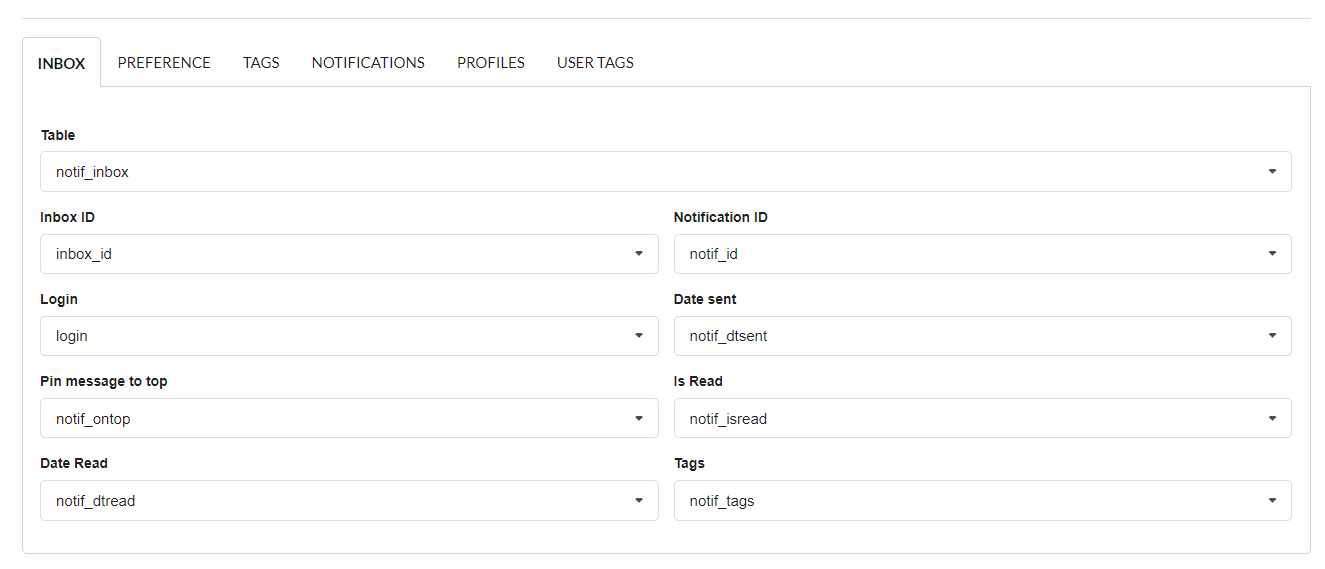Click the "Inbox ID" label text
The height and width of the screenshot is (569, 1325).
point(68,217)
